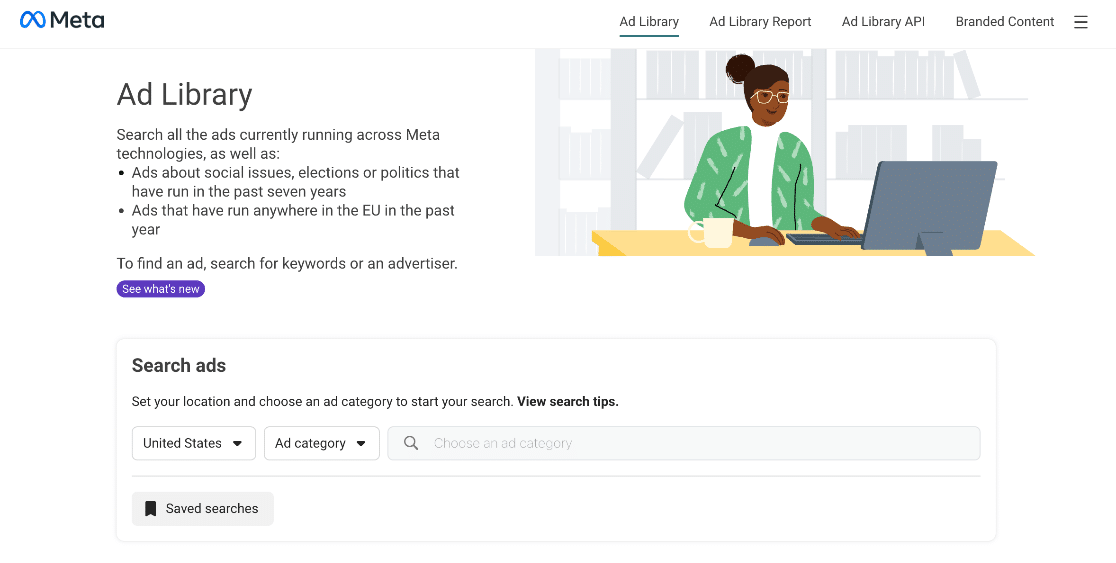Click the Ad Library heading text
Screen dimensions: 1116x563
pyautogui.click(x=184, y=94)
